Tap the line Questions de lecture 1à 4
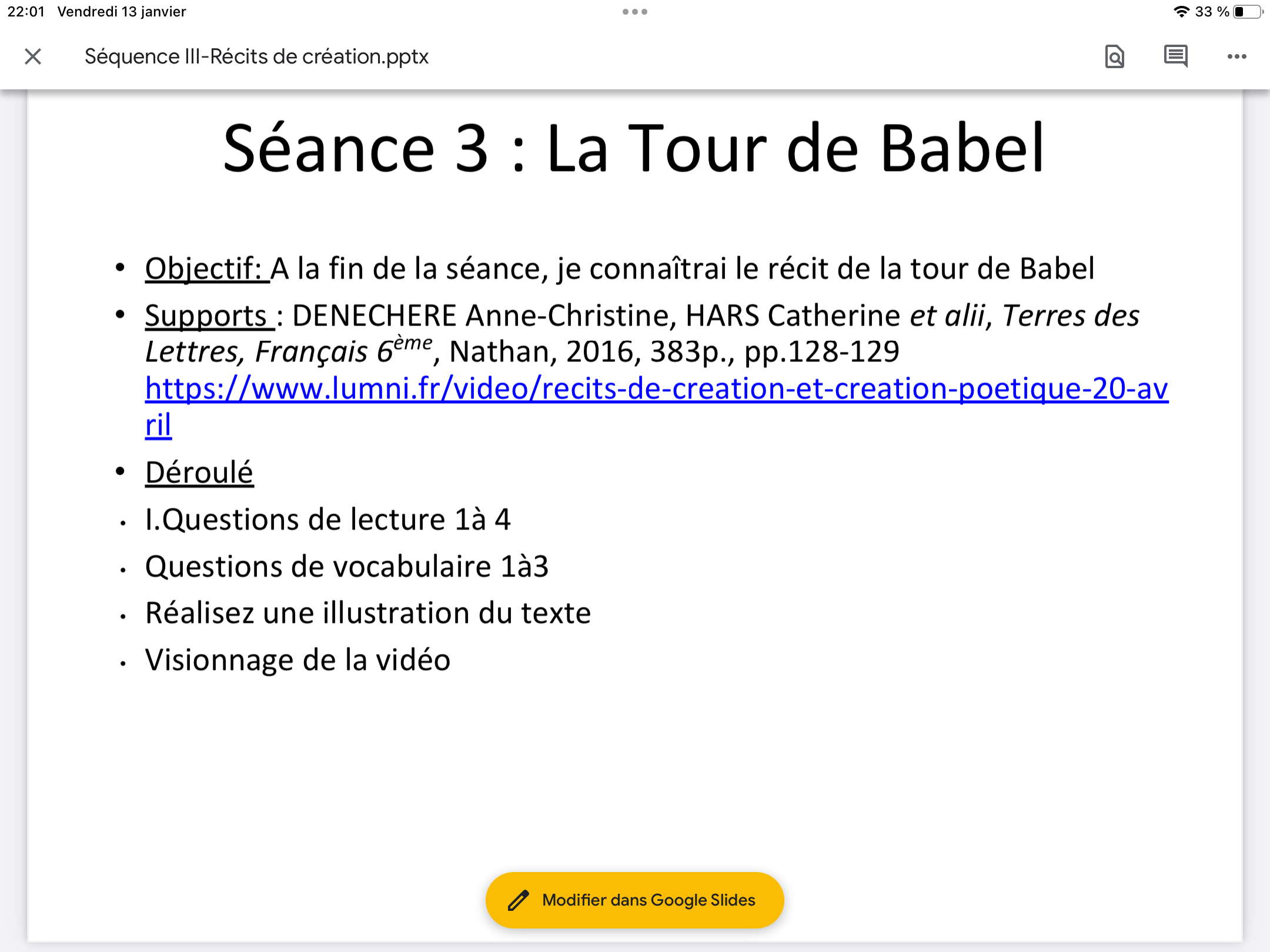Image resolution: width=1270 pixels, height=952 pixels. pos(327,520)
